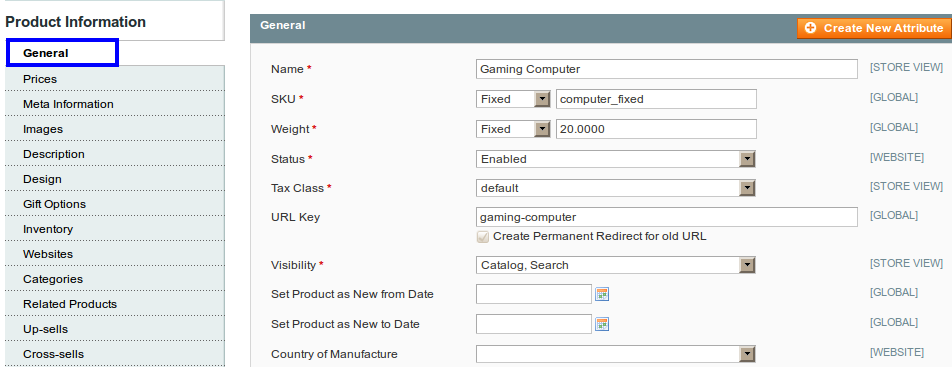The width and height of the screenshot is (952, 367).
Task: Switch to the Categories tab
Action: click(115, 278)
